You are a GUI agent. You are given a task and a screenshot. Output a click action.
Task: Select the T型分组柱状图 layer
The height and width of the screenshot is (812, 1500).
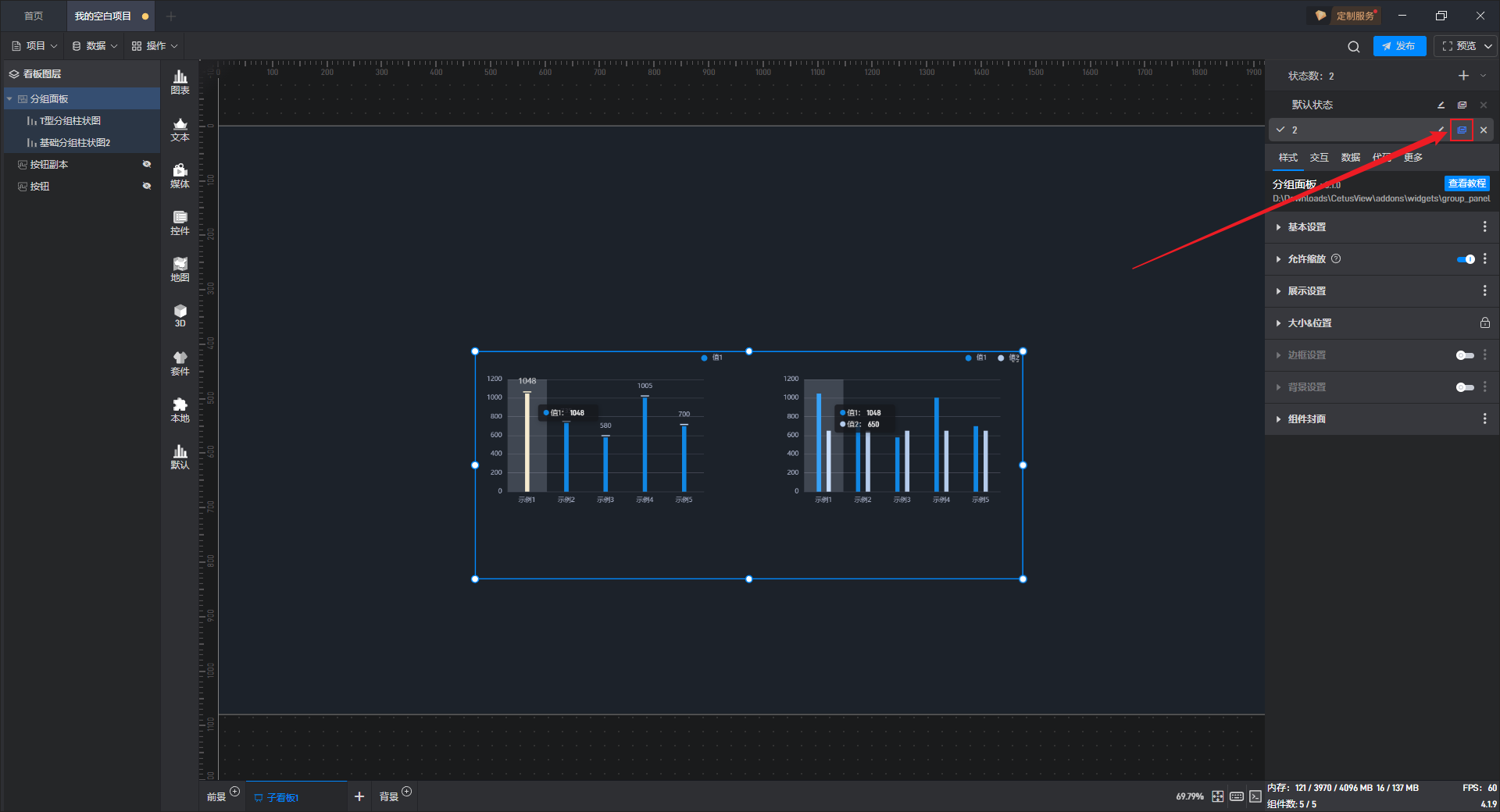click(70, 121)
